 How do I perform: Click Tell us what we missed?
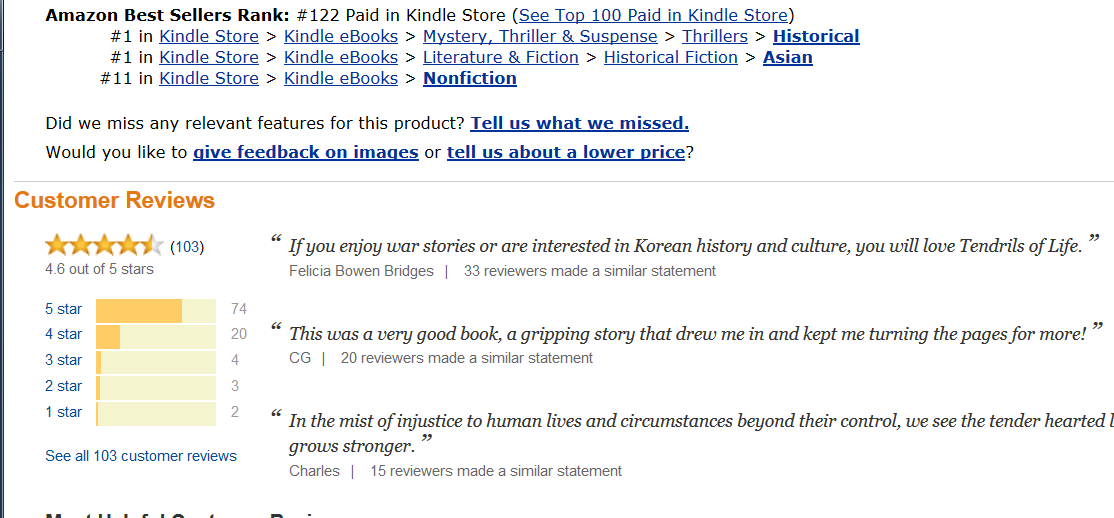point(580,124)
